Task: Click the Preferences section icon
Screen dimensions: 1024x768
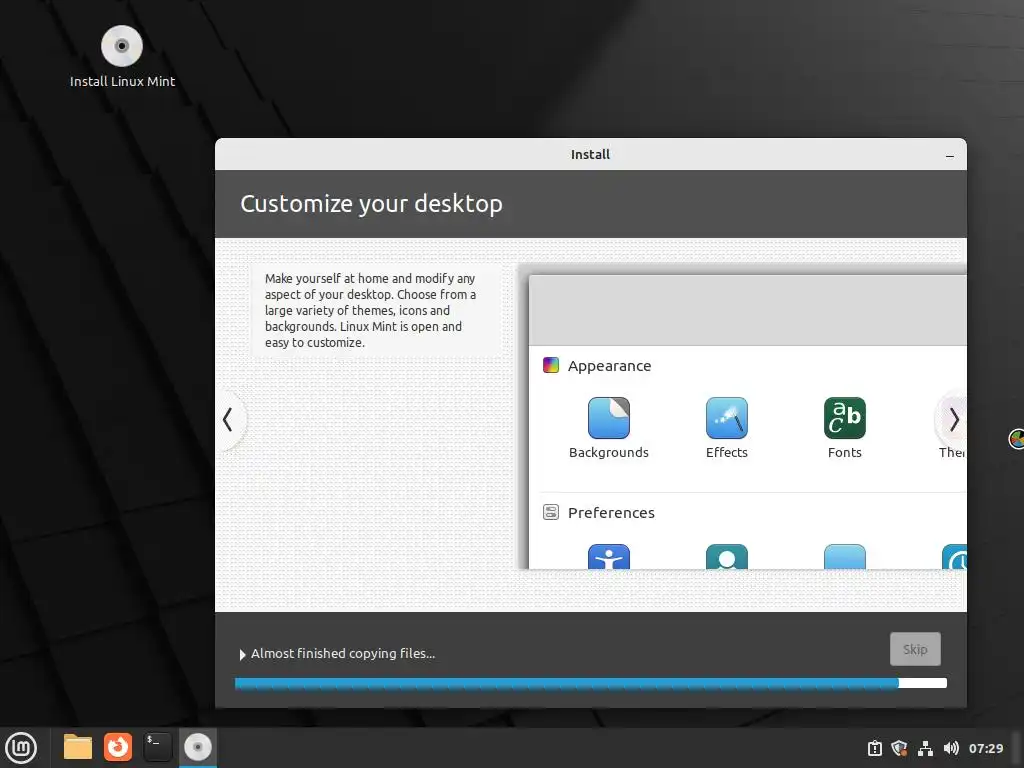Action: point(551,512)
